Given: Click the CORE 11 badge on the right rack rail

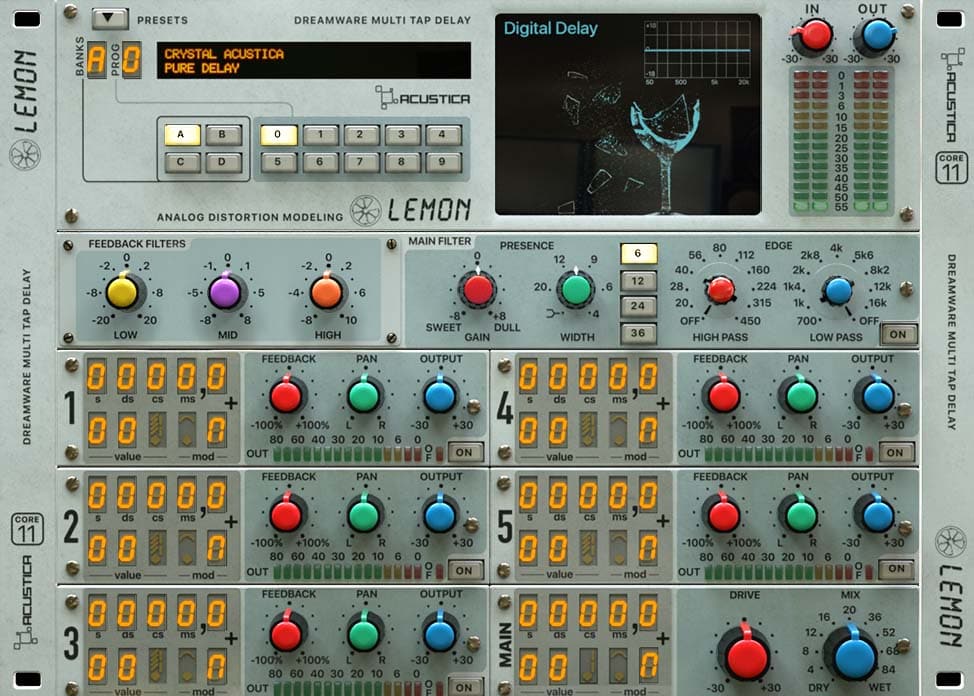Looking at the screenshot, I should (x=953, y=166).
